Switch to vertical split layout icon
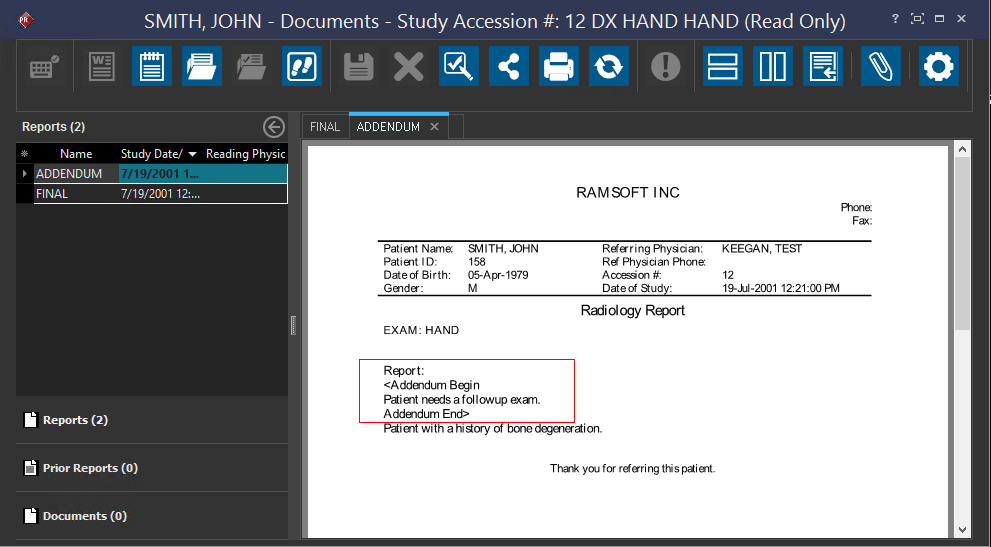The image size is (991, 547). coord(772,67)
